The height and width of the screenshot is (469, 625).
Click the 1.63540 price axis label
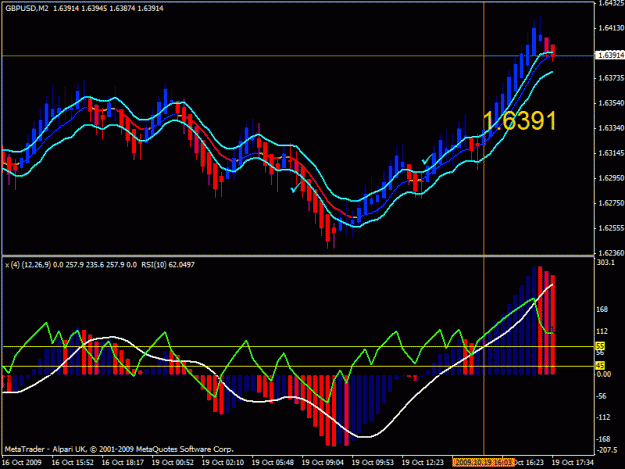pyautogui.click(x=611, y=103)
